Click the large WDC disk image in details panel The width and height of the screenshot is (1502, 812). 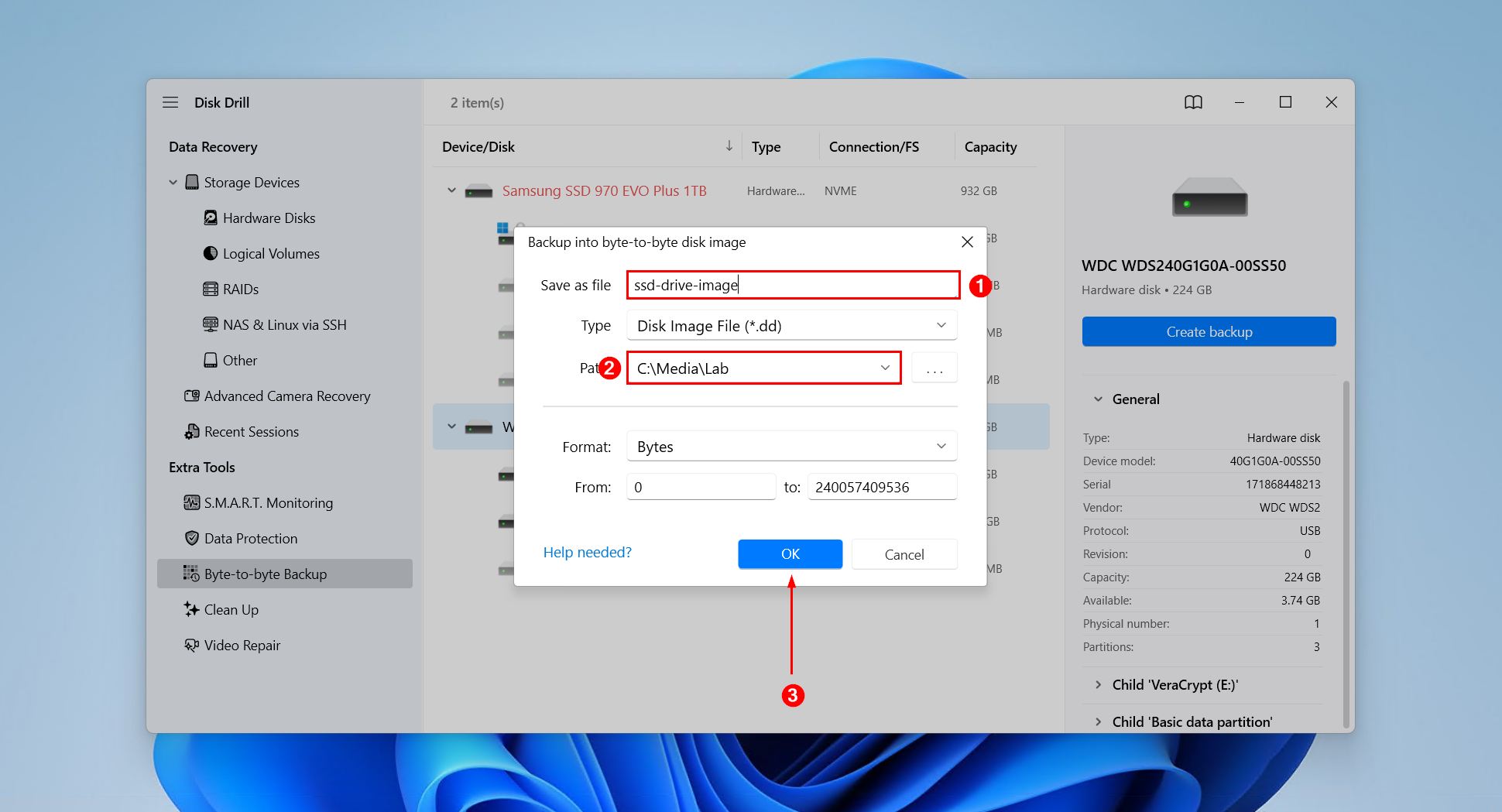pos(1209,197)
